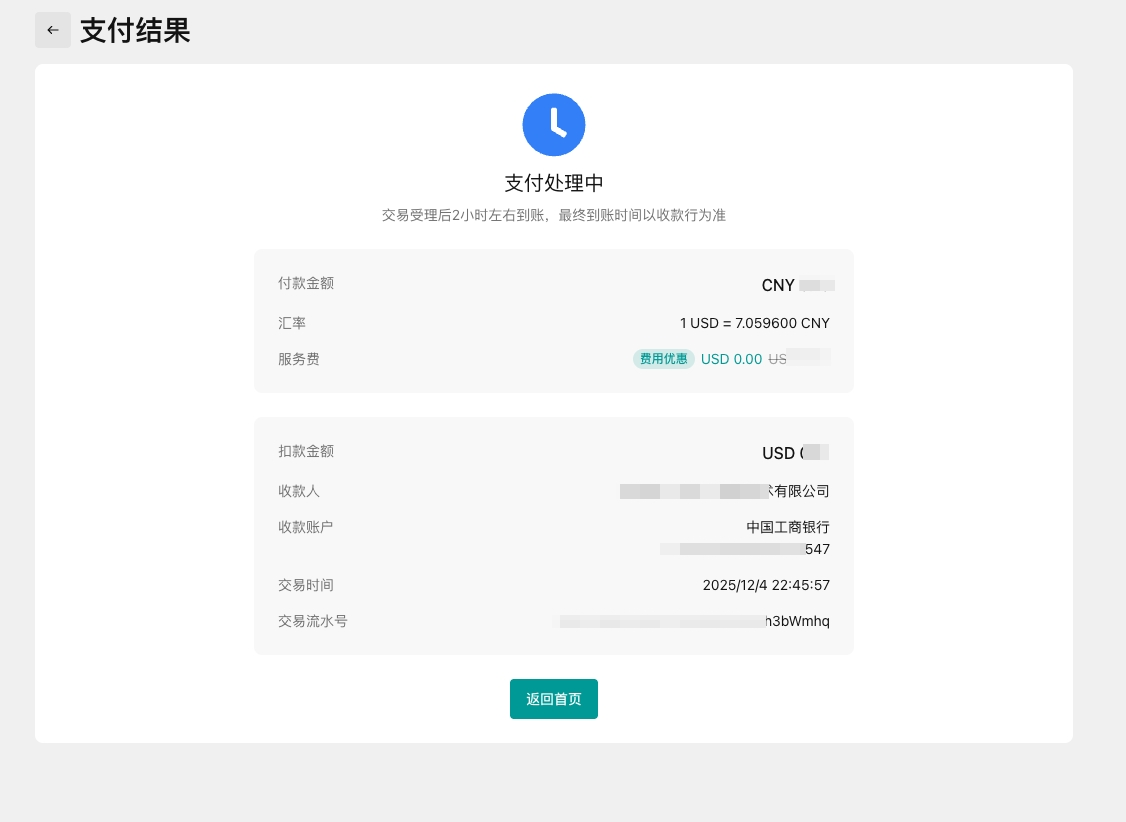1126x822 pixels.
Task: Click the 中国工商银行 bank name
Action: (788, 527)
